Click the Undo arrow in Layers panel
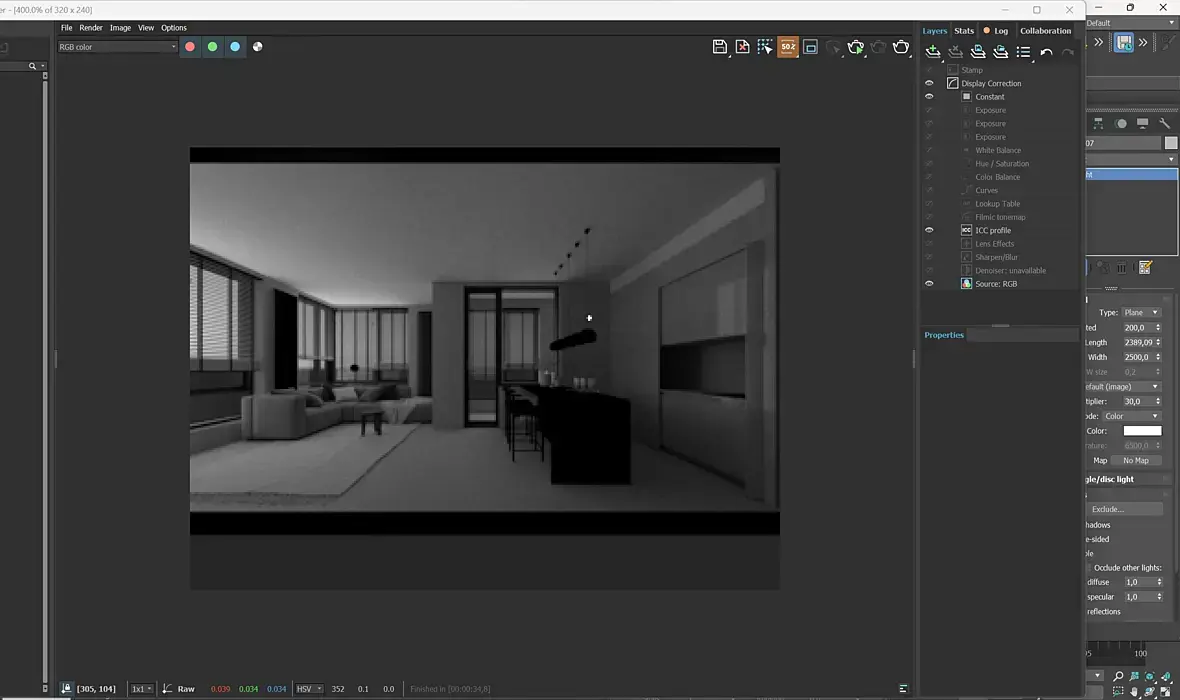 1046,52
